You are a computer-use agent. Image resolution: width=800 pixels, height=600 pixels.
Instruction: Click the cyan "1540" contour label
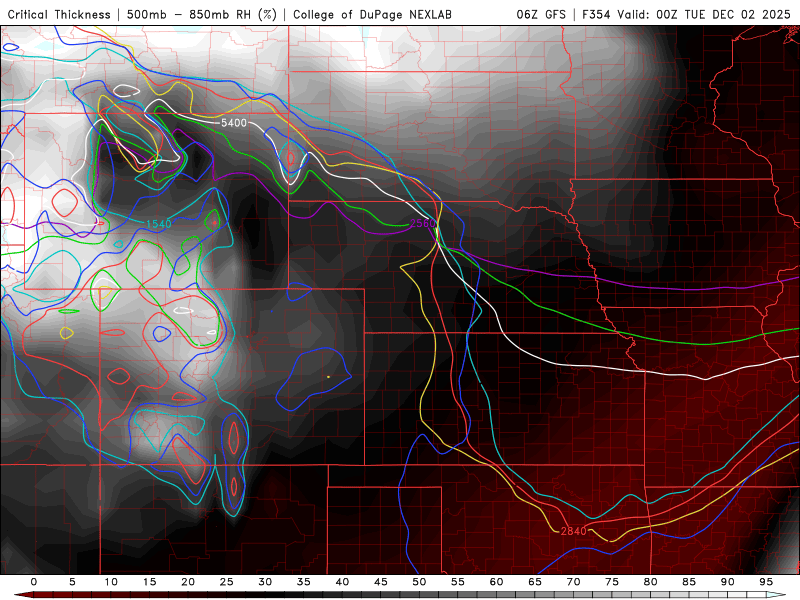click(x=159, y=224)
